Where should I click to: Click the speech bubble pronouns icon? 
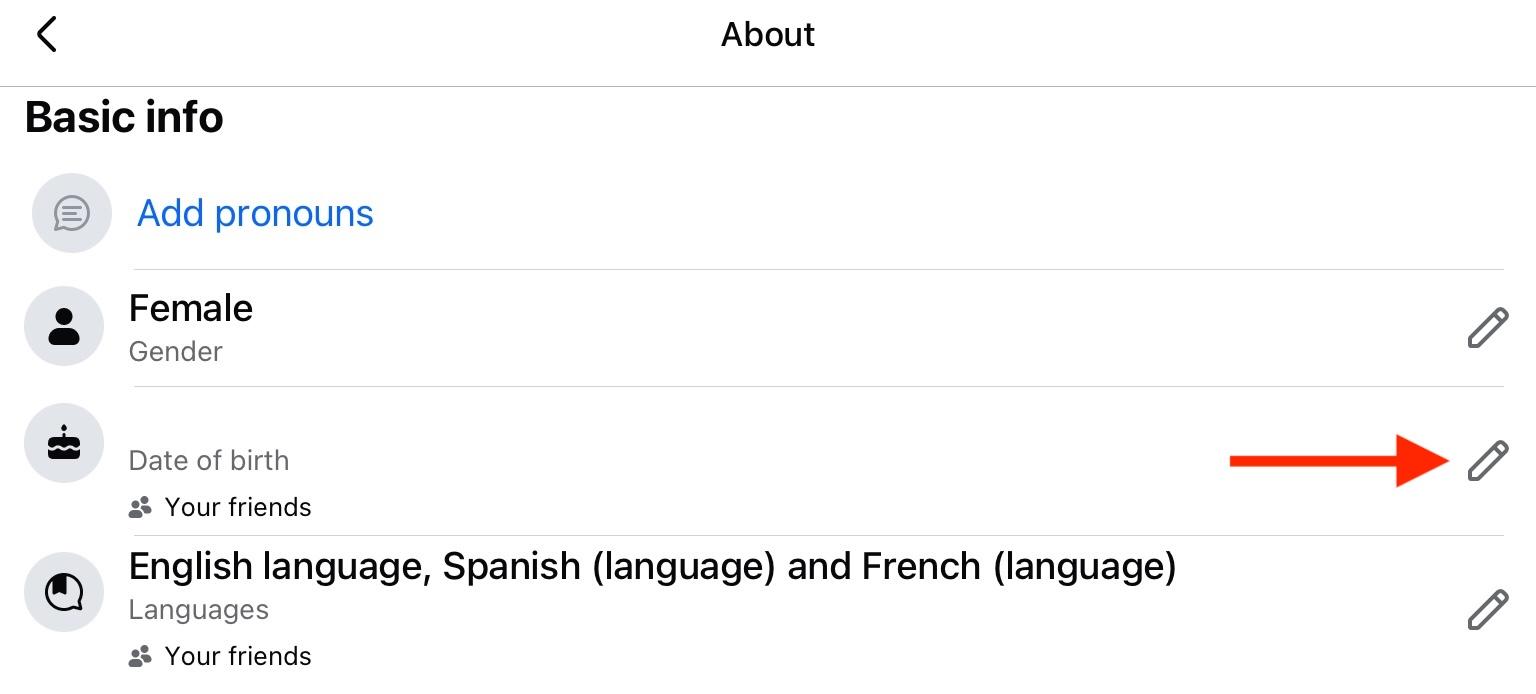(71, 213)
